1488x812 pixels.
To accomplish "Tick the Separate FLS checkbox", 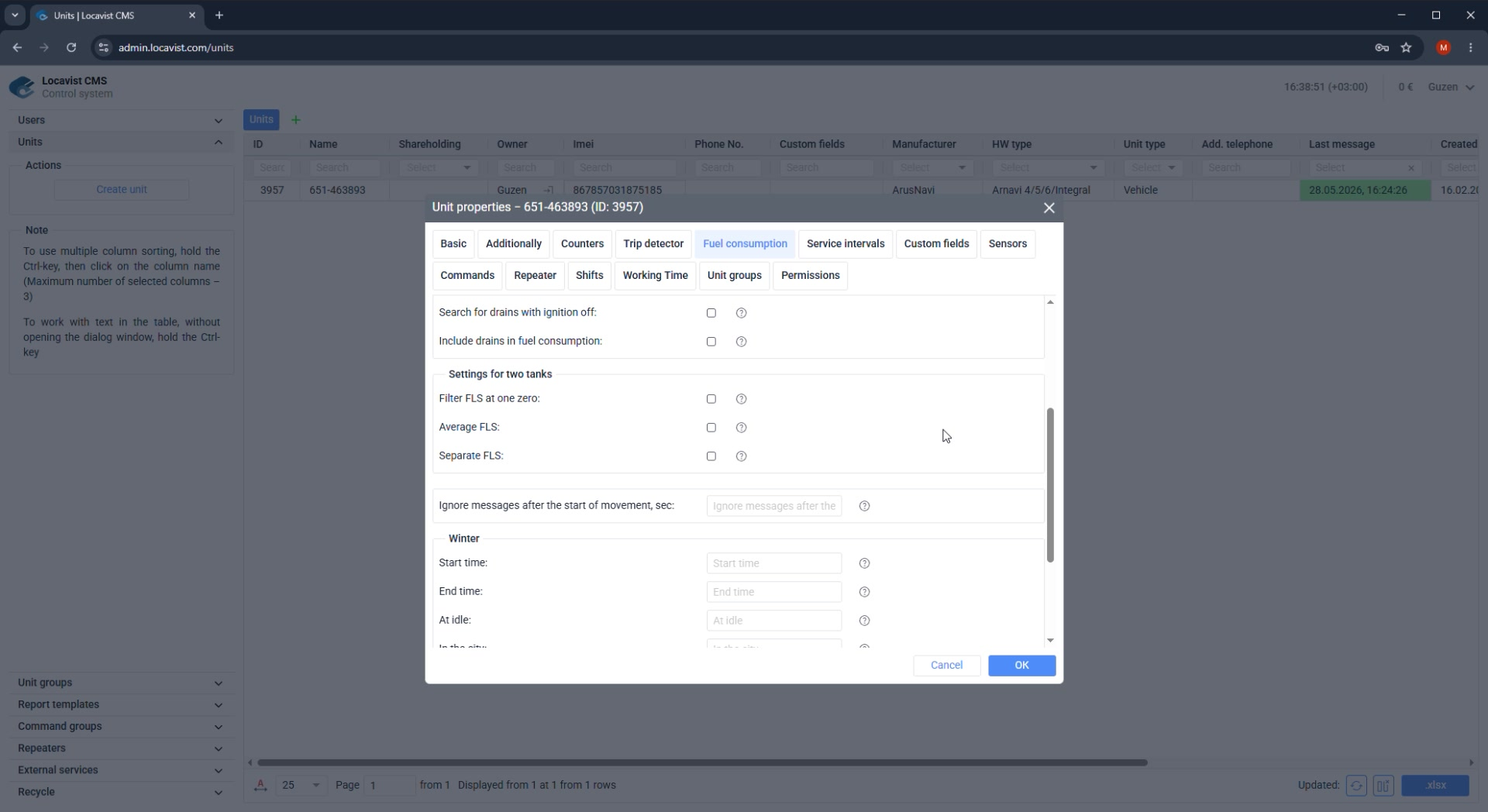I will (711, 456).
